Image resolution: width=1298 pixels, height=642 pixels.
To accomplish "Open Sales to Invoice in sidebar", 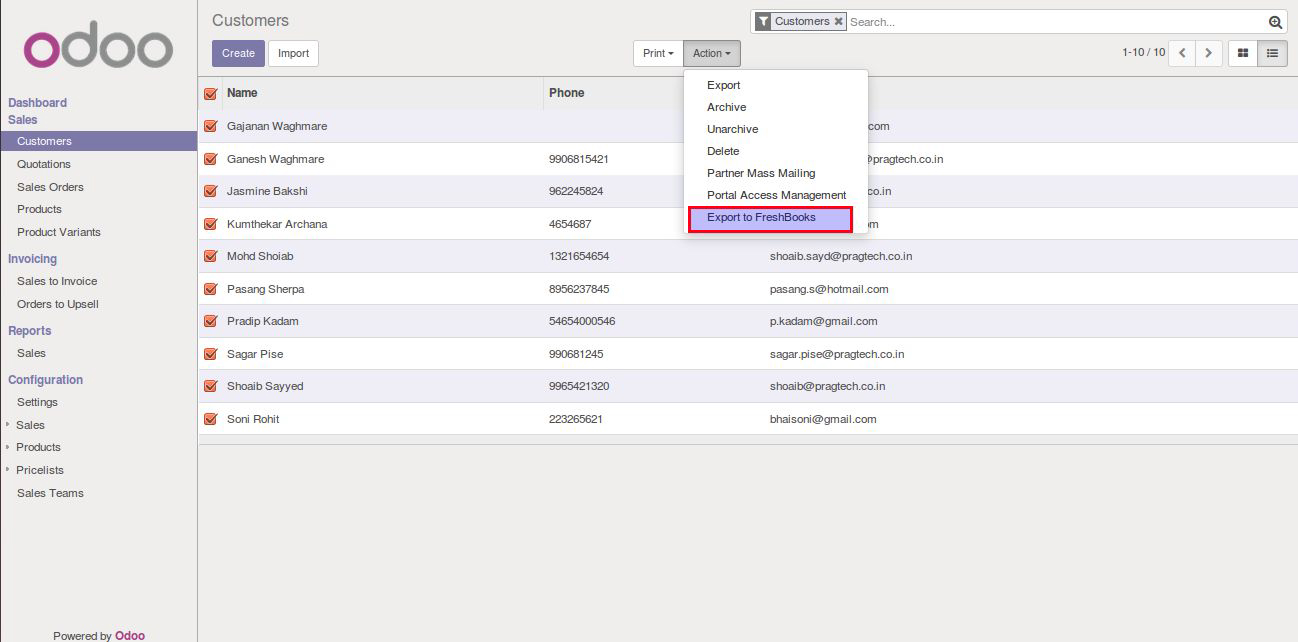I will (57, 281).
